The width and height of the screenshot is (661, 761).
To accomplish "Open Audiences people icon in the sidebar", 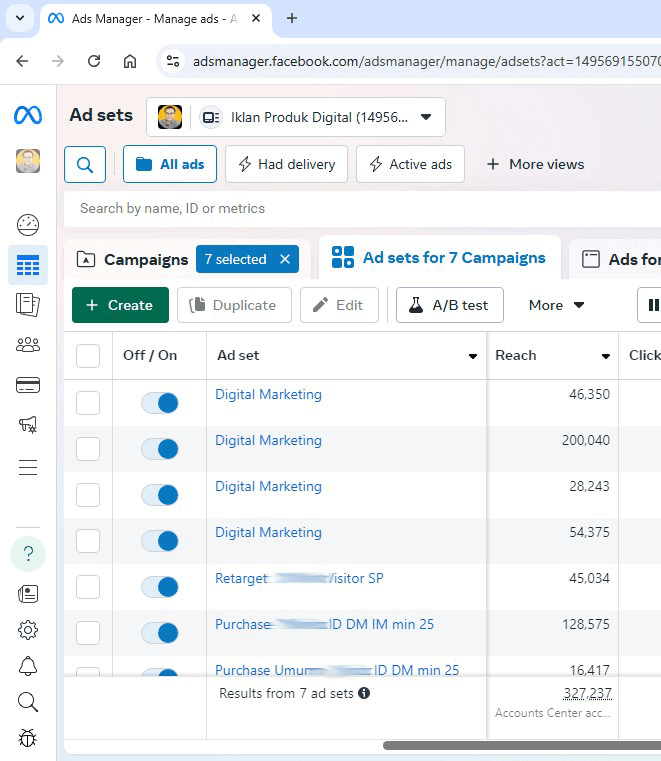I will click(x=28, y=345).
